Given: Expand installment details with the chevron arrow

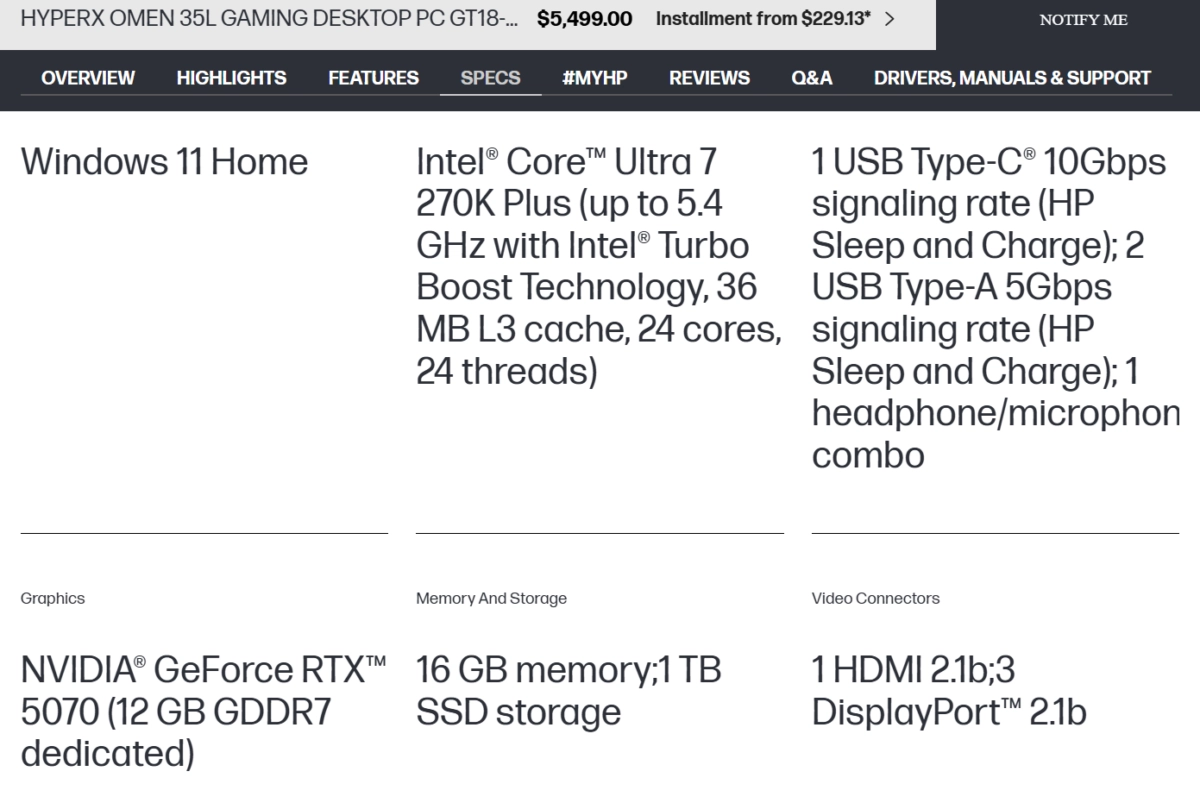Looking at the screenshot, I should (x=888, y=18).
